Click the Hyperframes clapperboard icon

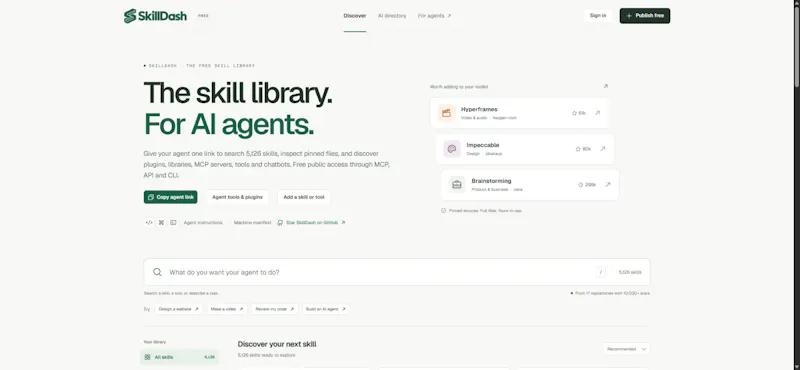446,113
